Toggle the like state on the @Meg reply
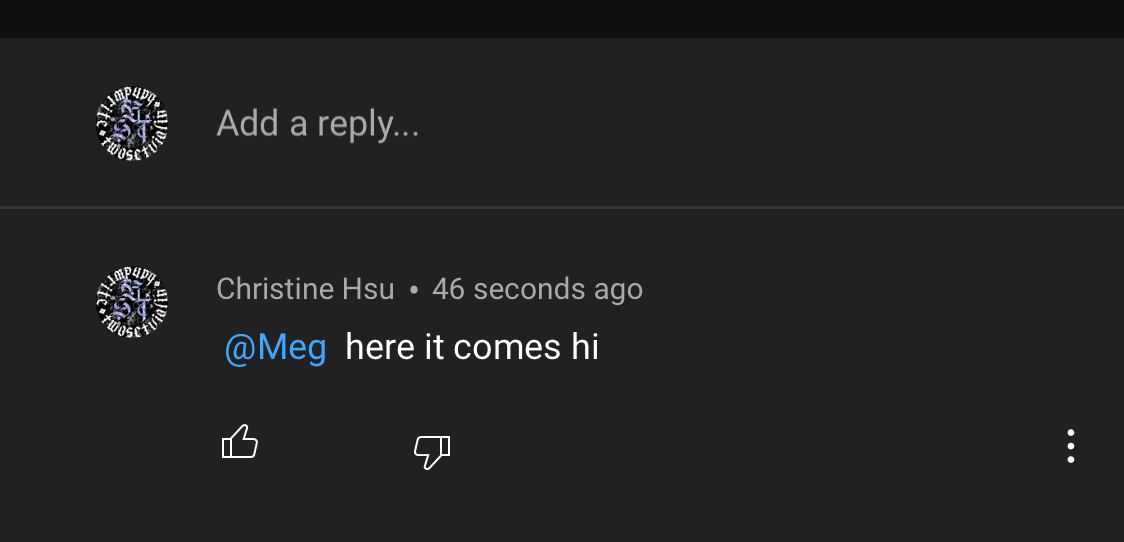 [239, 442]
